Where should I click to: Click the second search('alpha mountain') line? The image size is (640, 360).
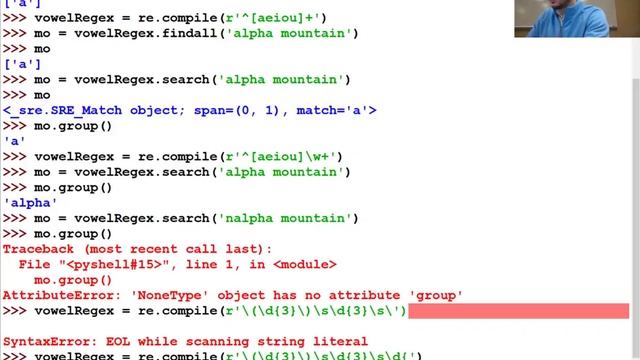pyautogui.click(x=176, y=172)
